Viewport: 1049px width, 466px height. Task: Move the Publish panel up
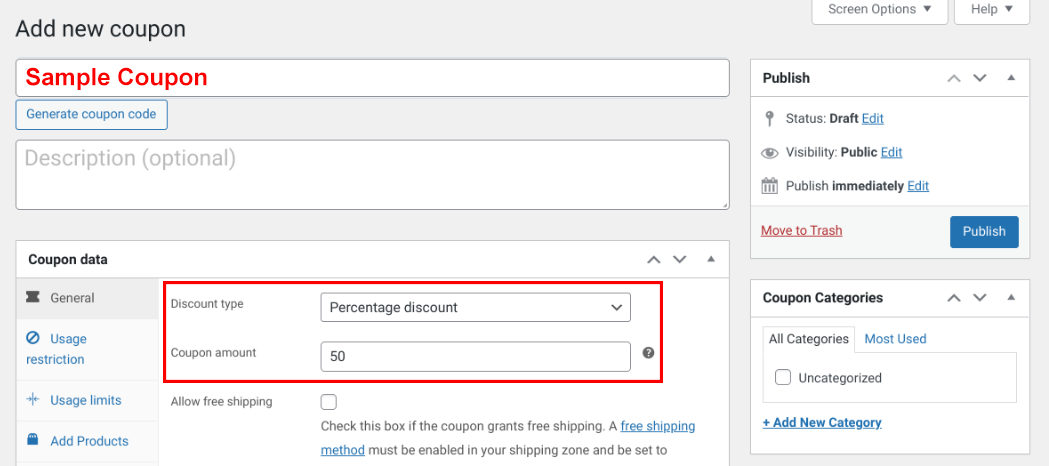coord(954,78)
